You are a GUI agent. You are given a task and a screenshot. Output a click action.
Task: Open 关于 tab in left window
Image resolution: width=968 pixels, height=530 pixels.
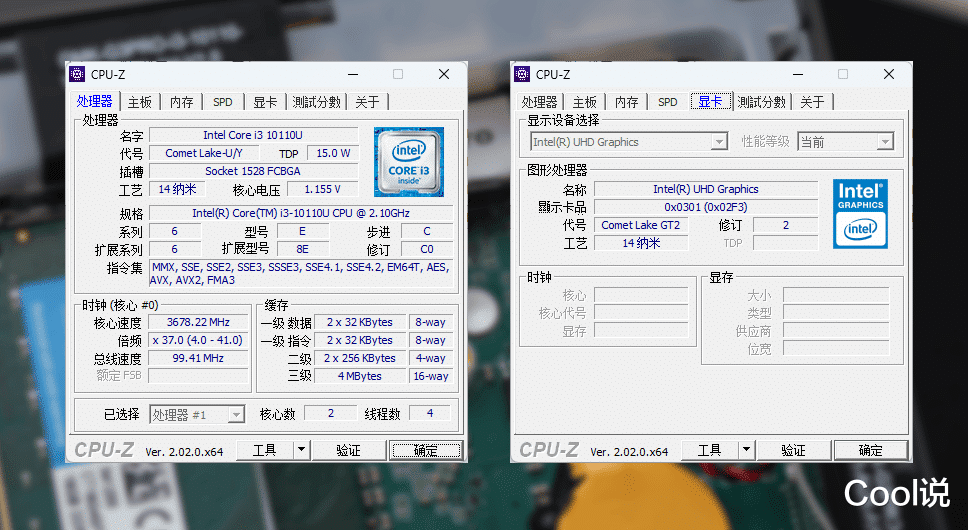(x=367, y=102)
